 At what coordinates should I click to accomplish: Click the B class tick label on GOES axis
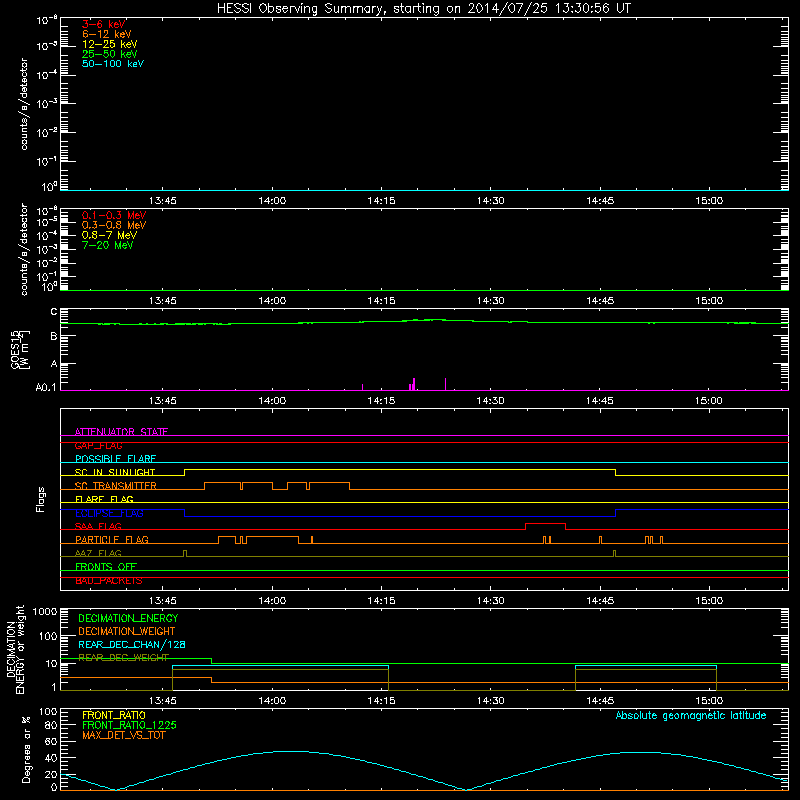point(54,337)
